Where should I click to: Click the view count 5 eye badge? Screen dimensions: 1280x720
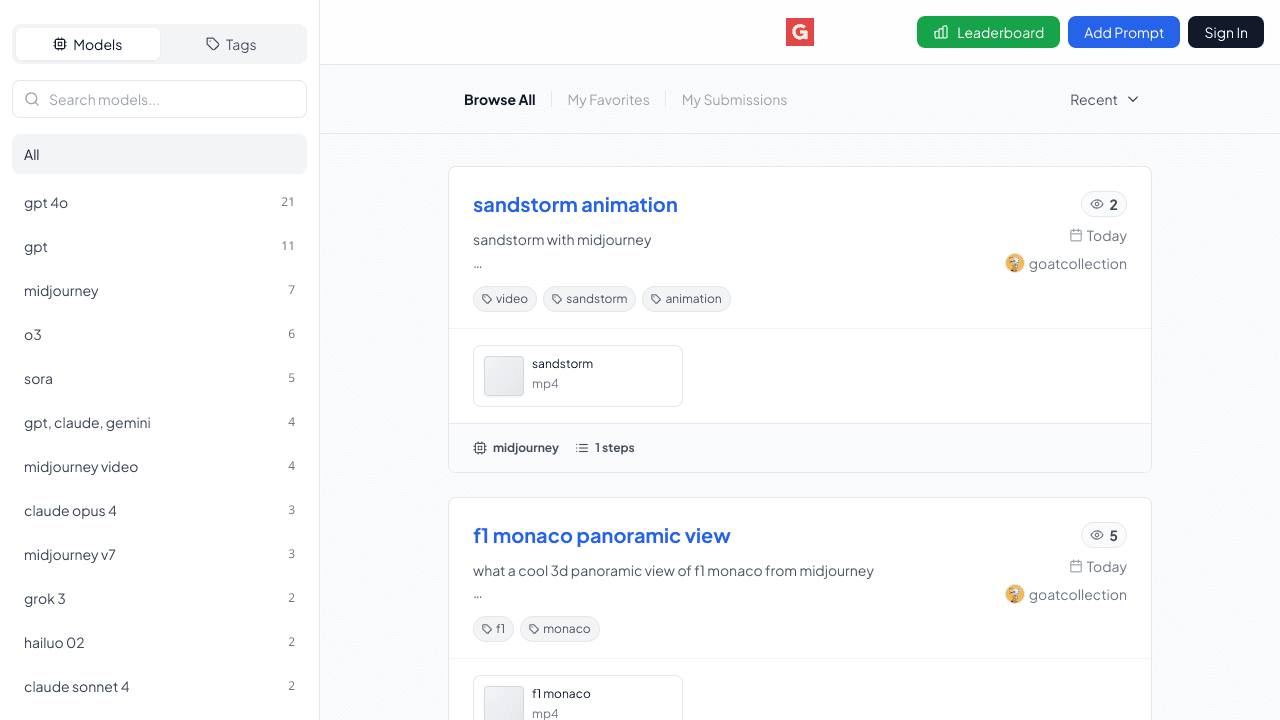1104,535
